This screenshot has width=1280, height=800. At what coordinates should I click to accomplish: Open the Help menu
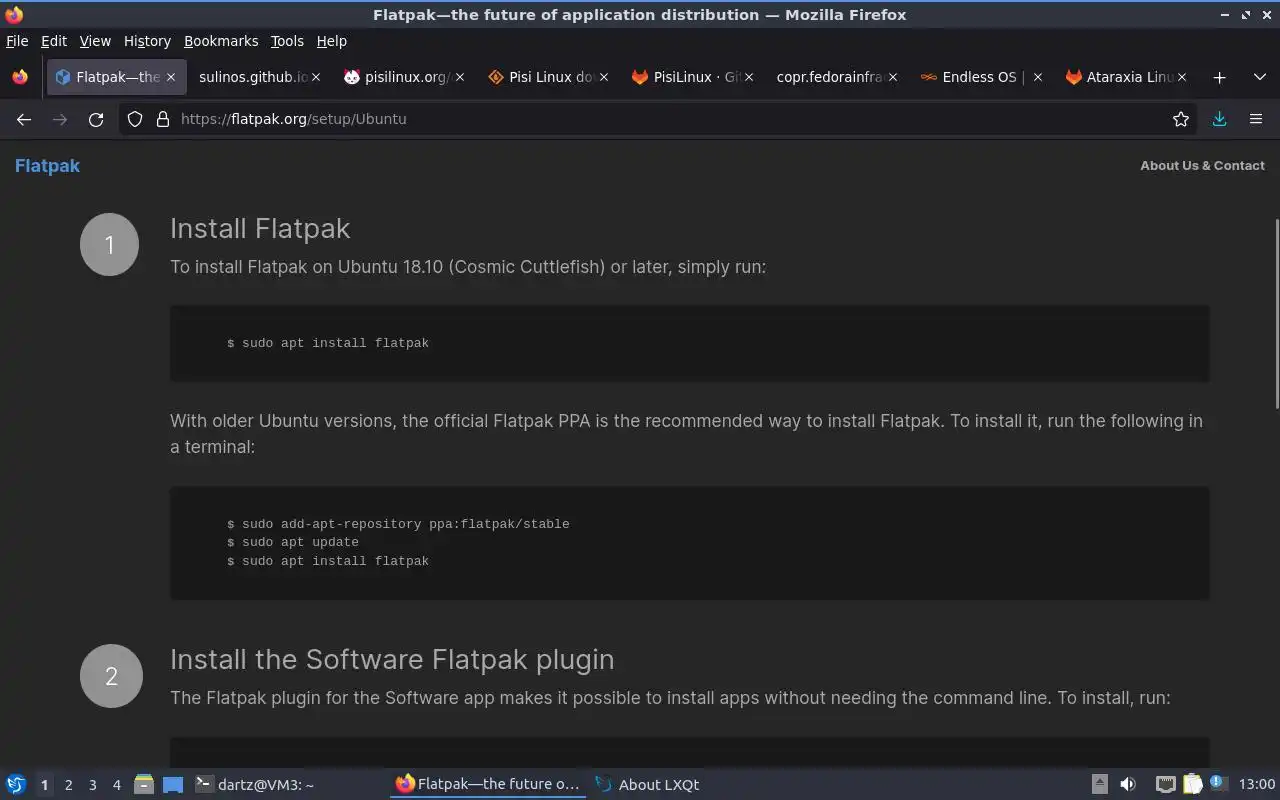[x=332, y=41]
